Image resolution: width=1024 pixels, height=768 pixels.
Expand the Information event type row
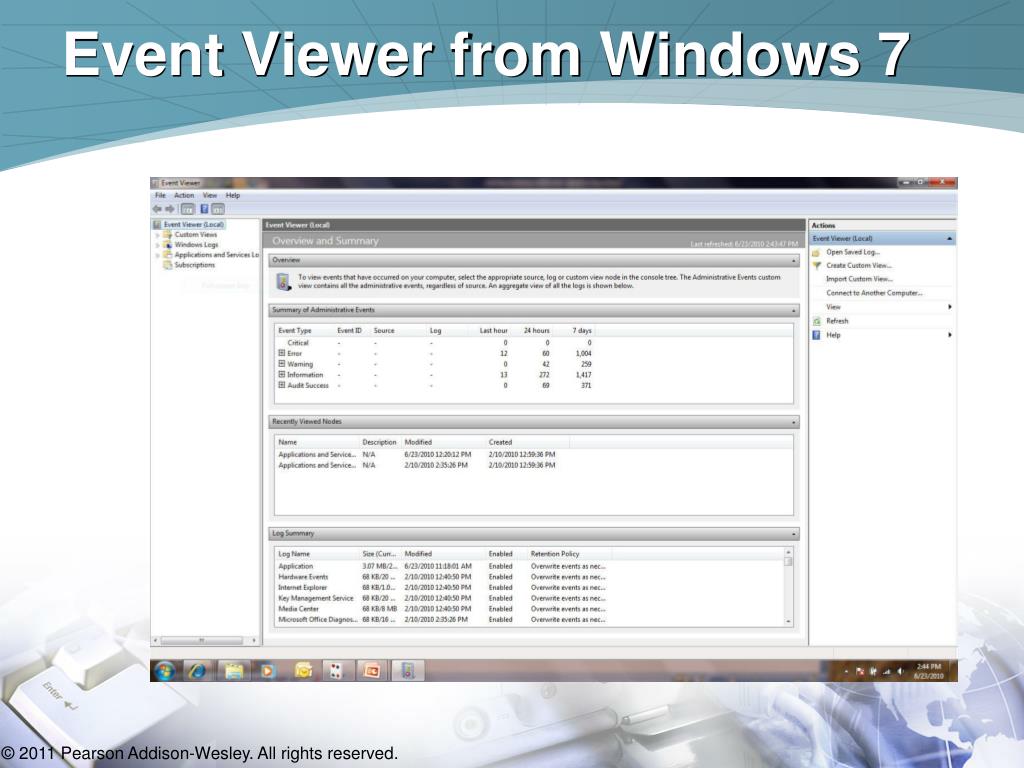281,374
